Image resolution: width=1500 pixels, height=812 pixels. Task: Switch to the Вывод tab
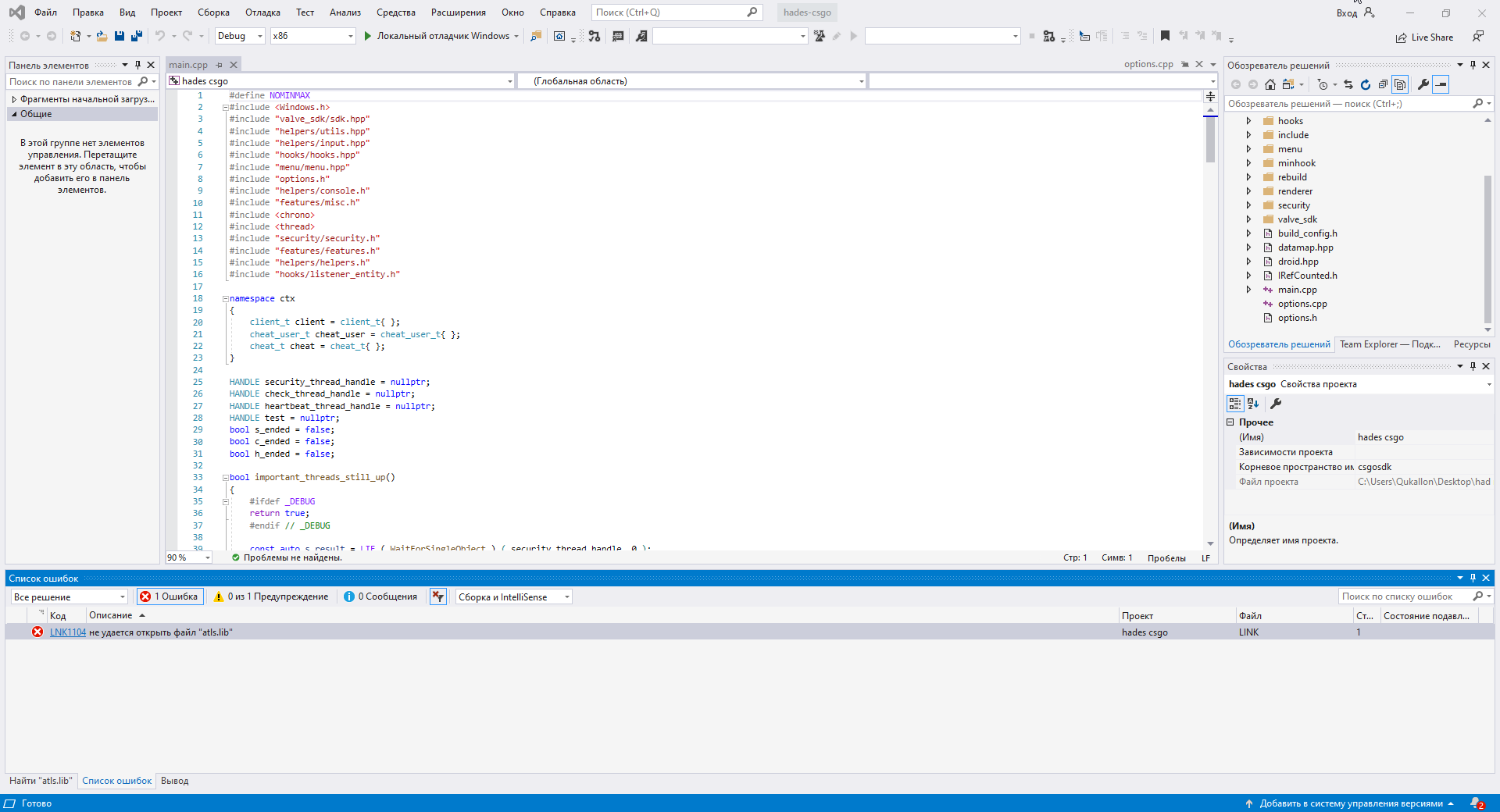(x=174, y=781)
